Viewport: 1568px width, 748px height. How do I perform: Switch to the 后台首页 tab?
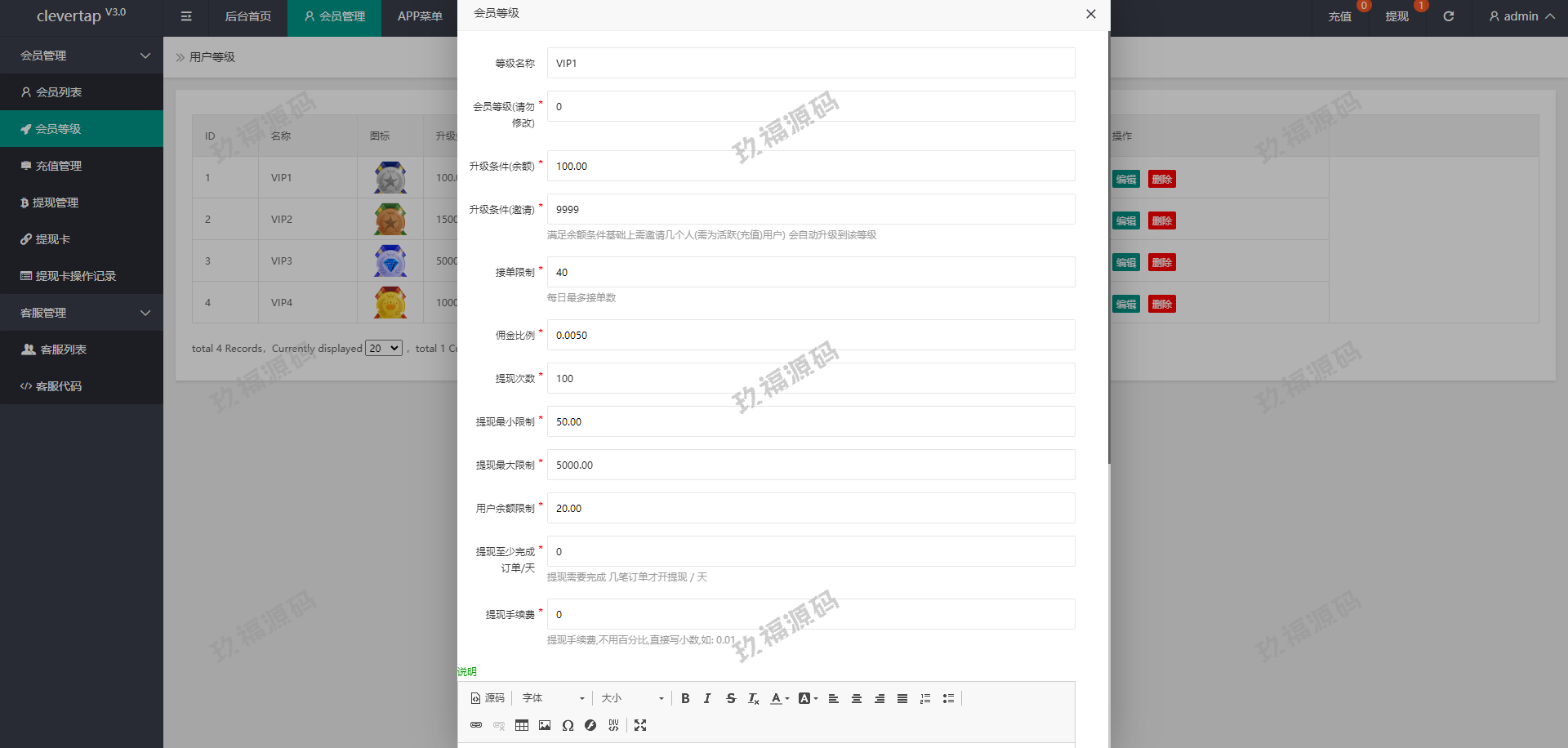(247, 16)
